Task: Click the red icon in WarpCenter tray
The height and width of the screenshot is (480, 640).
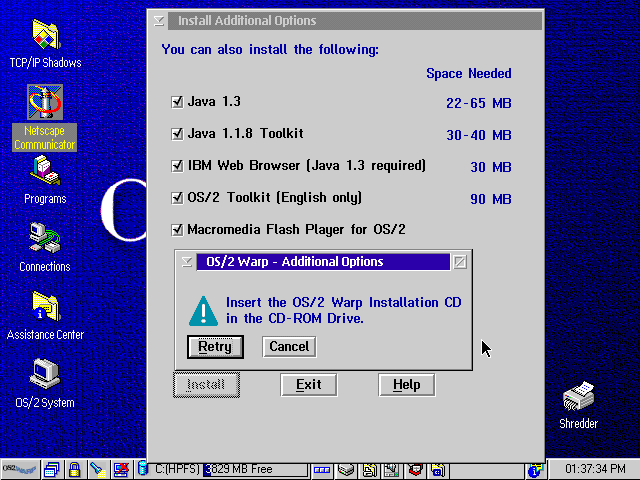Action: point(415,470)
